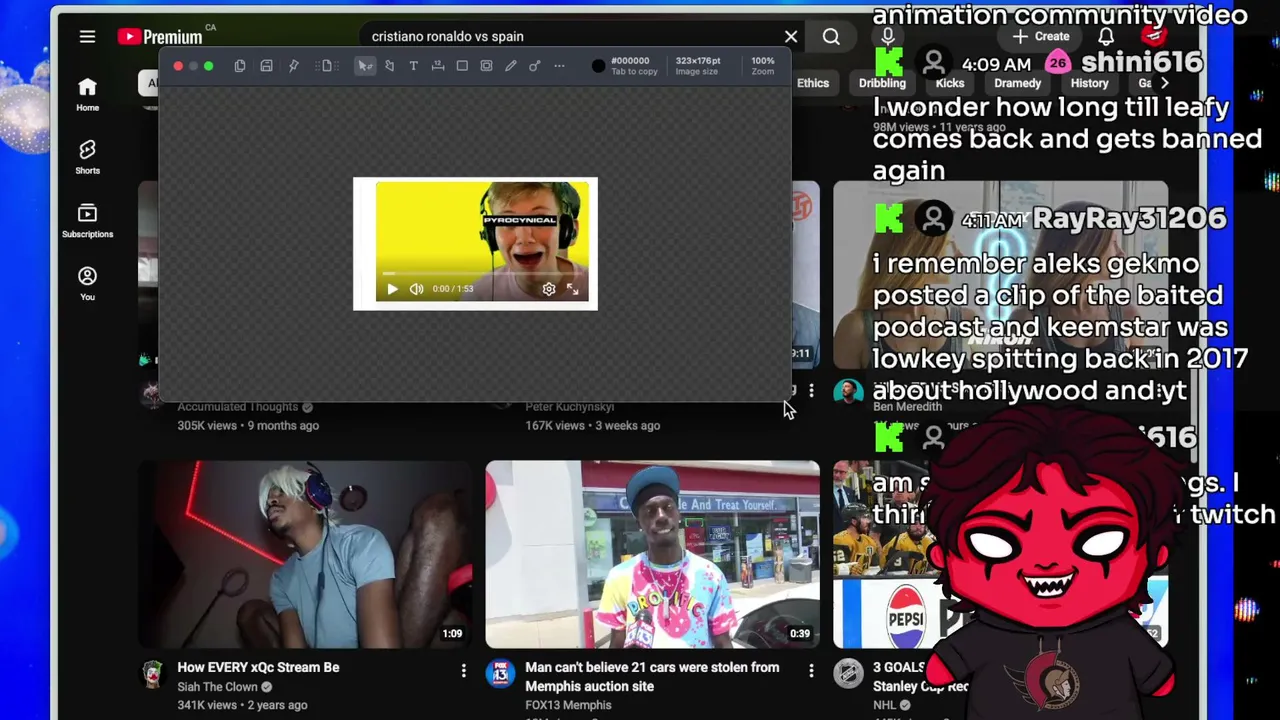Select the arrow selection tool

tap(365, 66)
